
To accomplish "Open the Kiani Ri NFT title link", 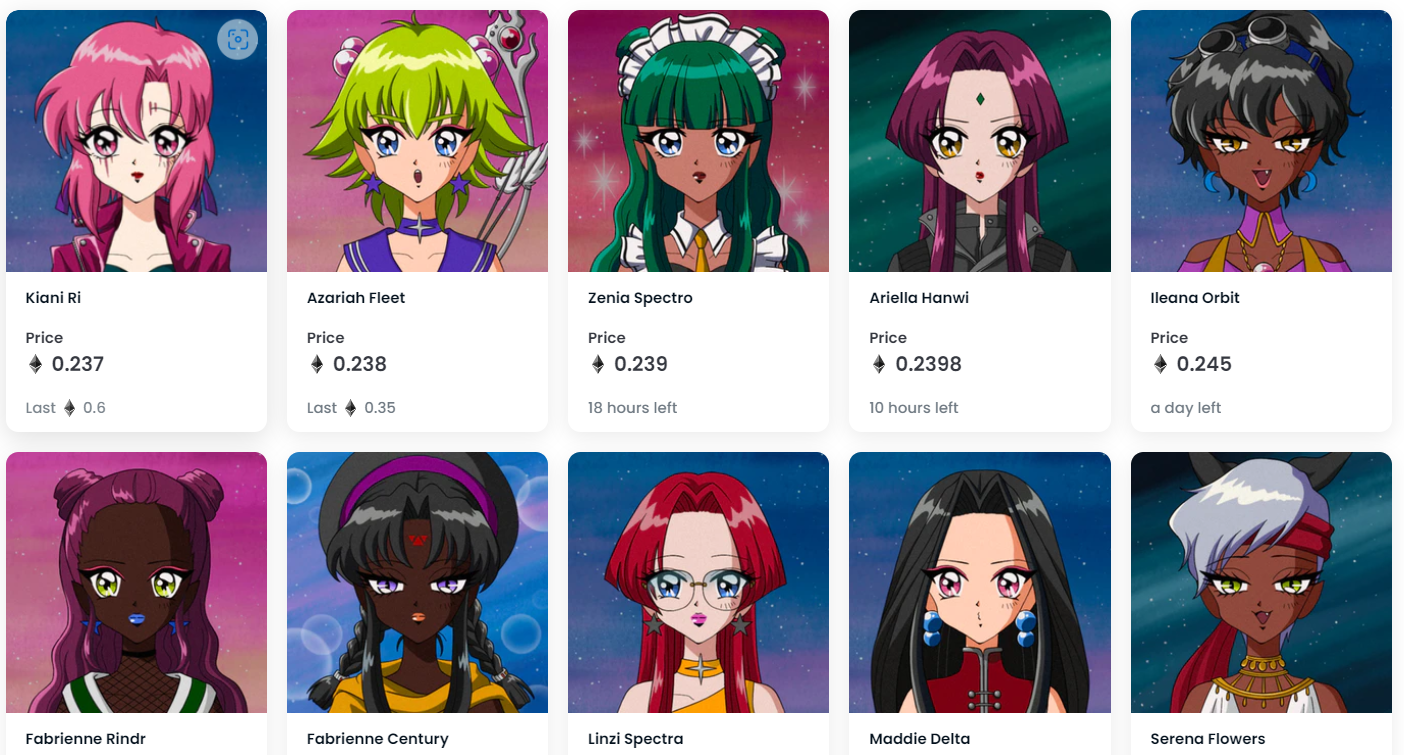I will click(53, 298).
